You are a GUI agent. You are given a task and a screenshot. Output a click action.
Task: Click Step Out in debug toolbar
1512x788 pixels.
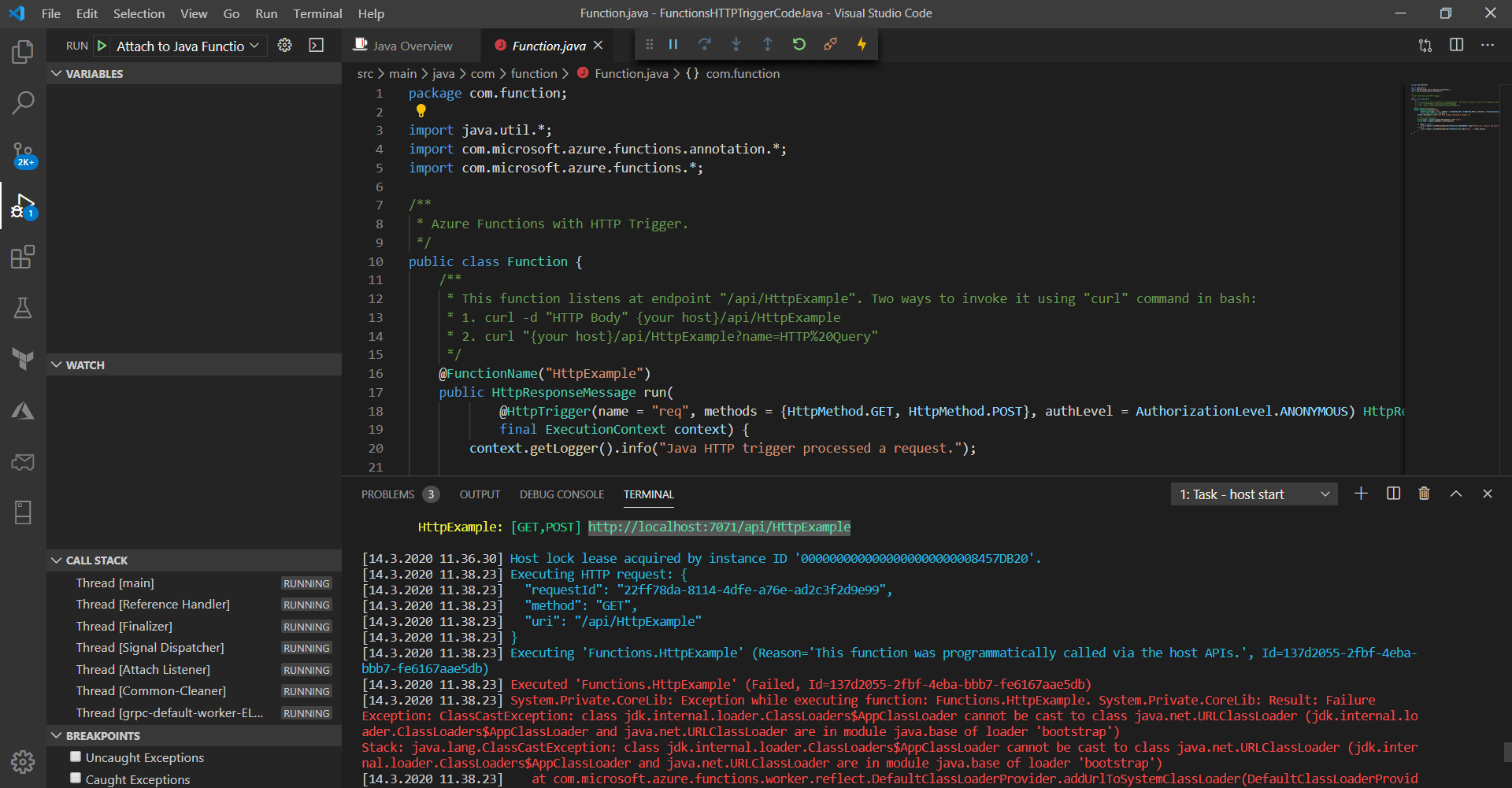tap(768, 44)
